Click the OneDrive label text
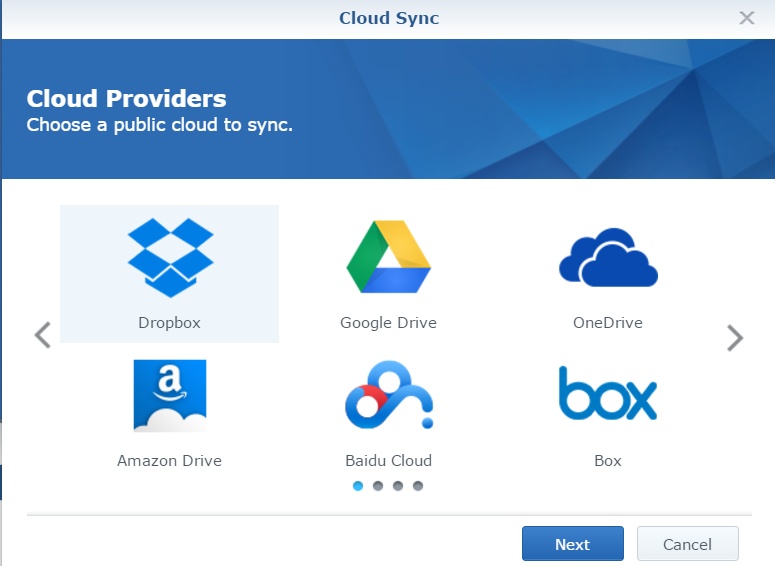Screen dimensions: 775x566 pyautogui.click(x=608, y=323)
